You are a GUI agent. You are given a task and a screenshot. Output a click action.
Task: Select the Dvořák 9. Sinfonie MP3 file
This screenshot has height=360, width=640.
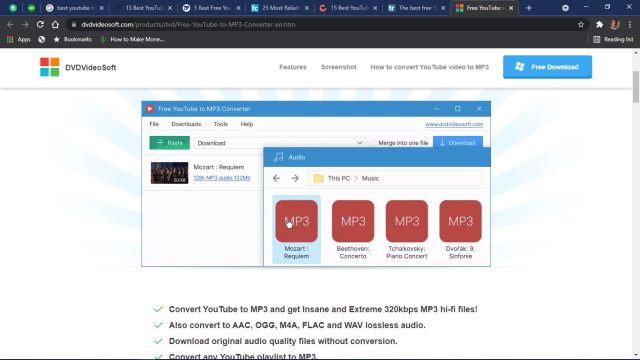coord(460,229)
